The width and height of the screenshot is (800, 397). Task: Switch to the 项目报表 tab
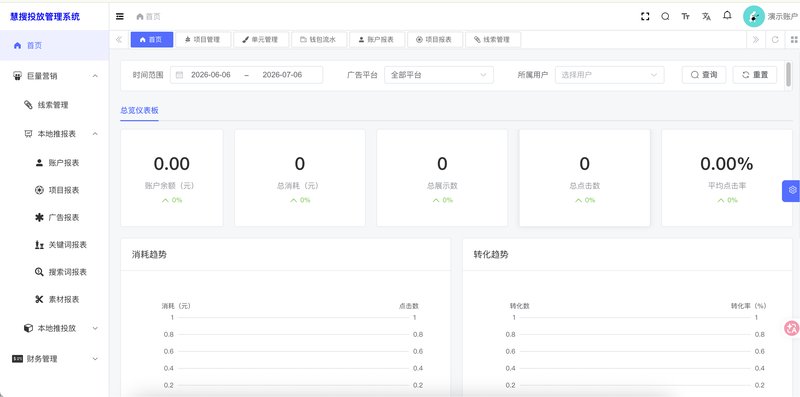435,39
